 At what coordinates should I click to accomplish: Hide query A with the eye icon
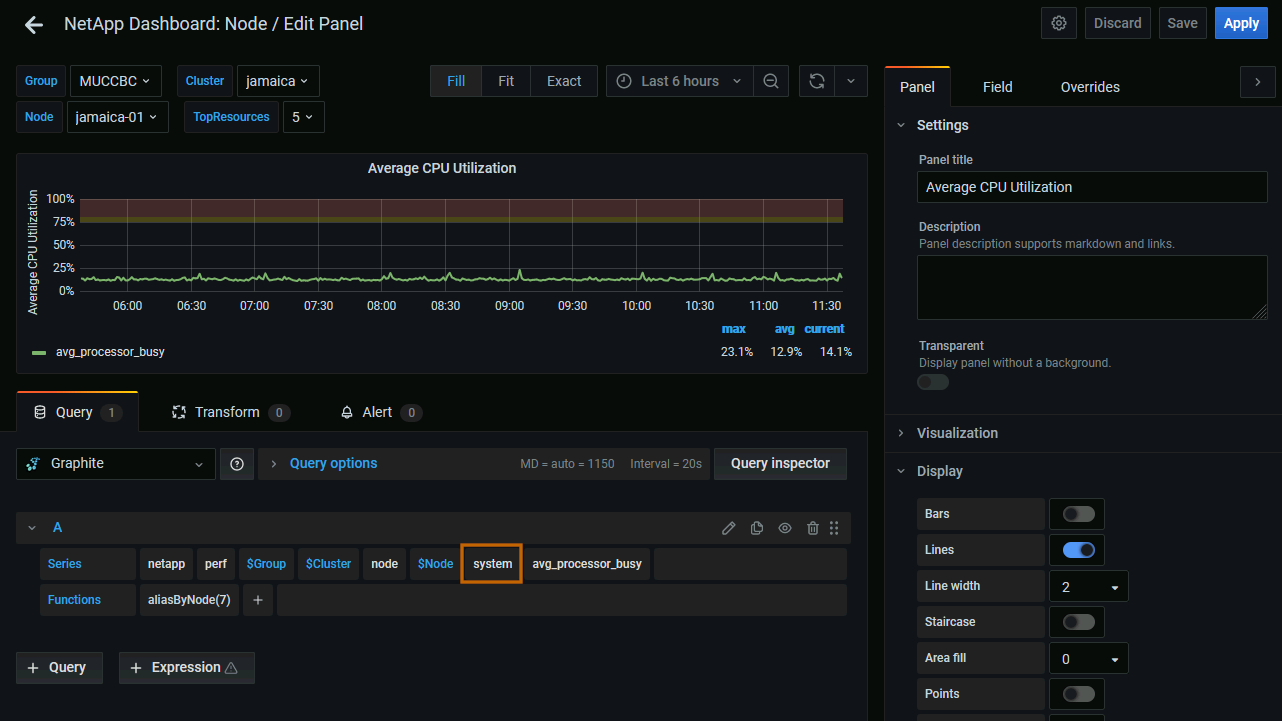(785, 528)
